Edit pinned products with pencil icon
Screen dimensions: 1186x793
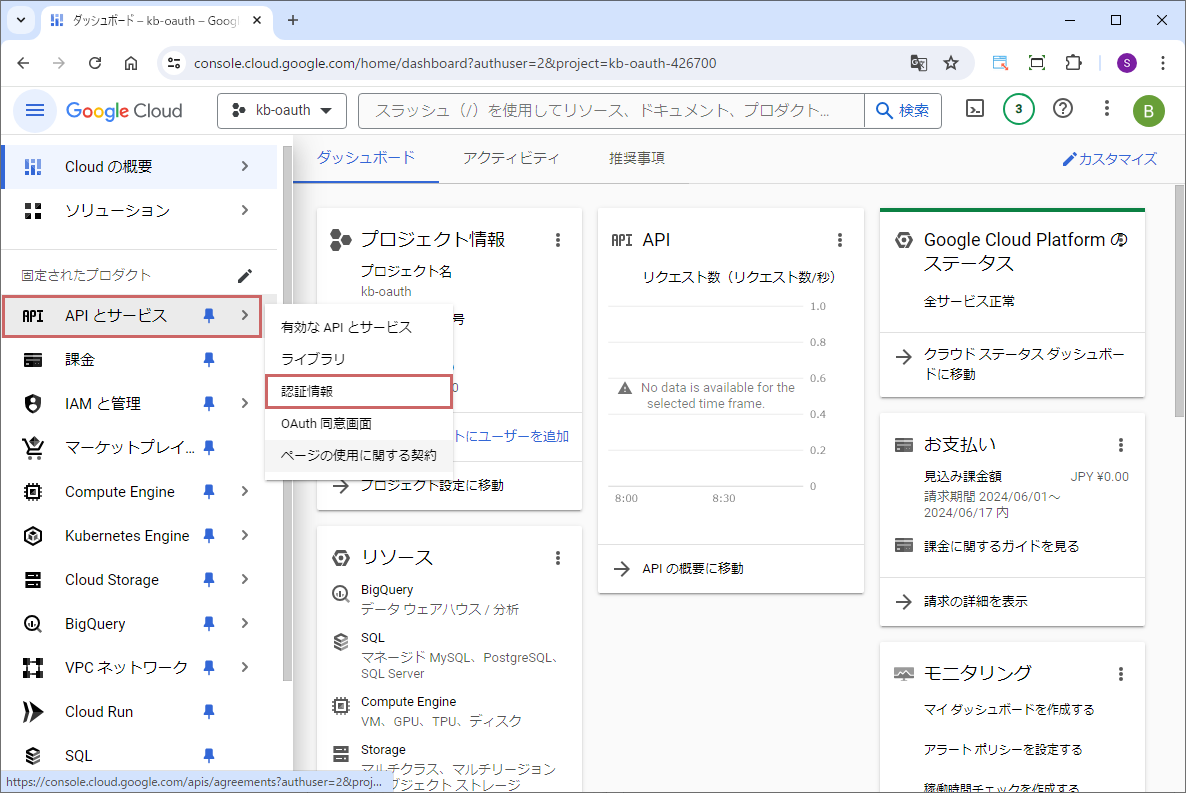(245, 275)
